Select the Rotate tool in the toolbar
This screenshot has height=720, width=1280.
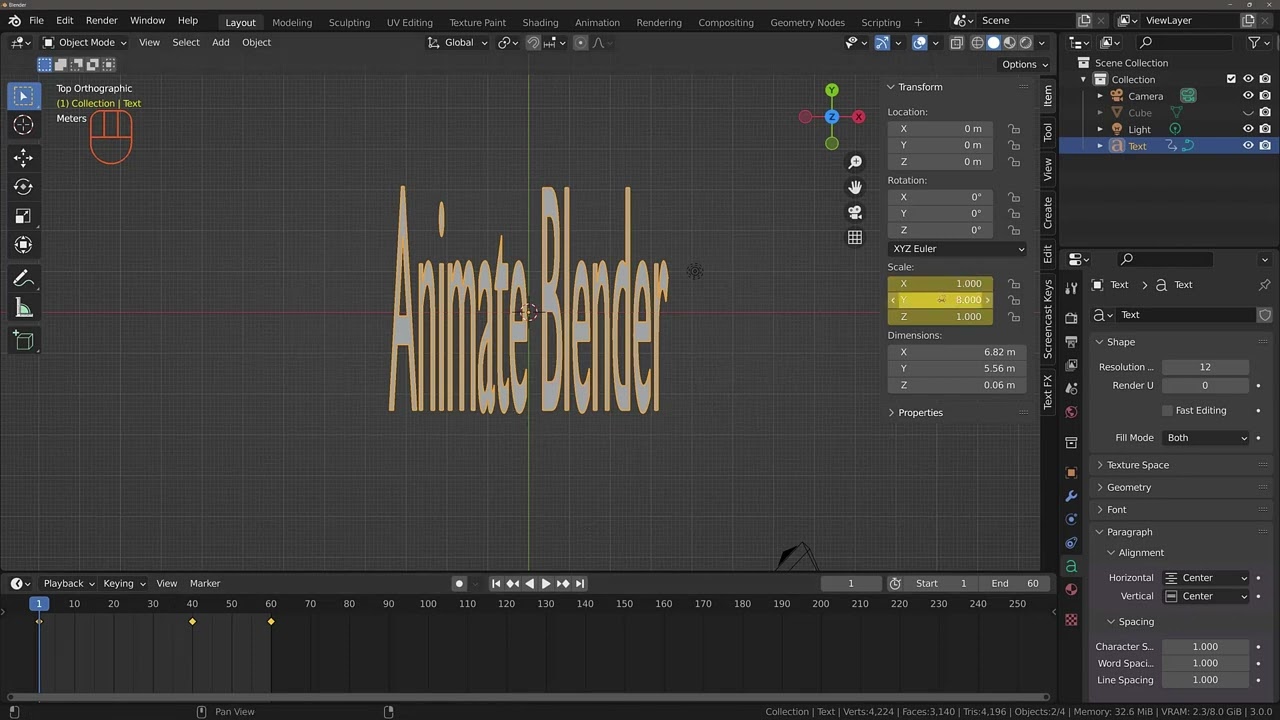[x=23, y=187]
